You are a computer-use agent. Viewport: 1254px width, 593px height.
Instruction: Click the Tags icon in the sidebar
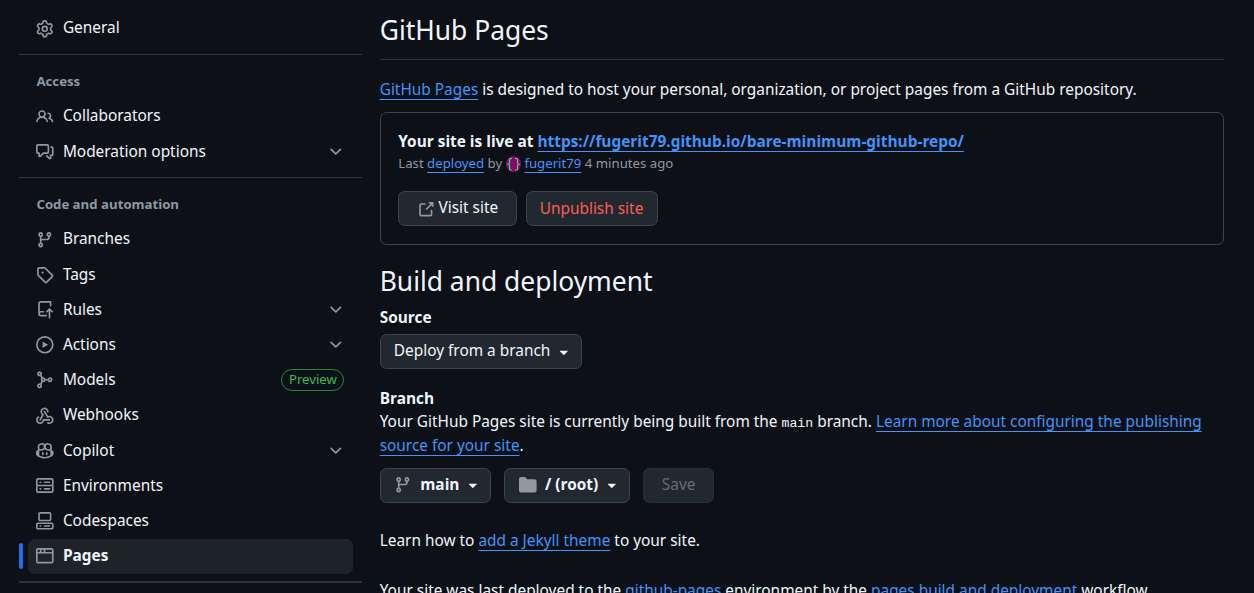(x=44, y=273)
